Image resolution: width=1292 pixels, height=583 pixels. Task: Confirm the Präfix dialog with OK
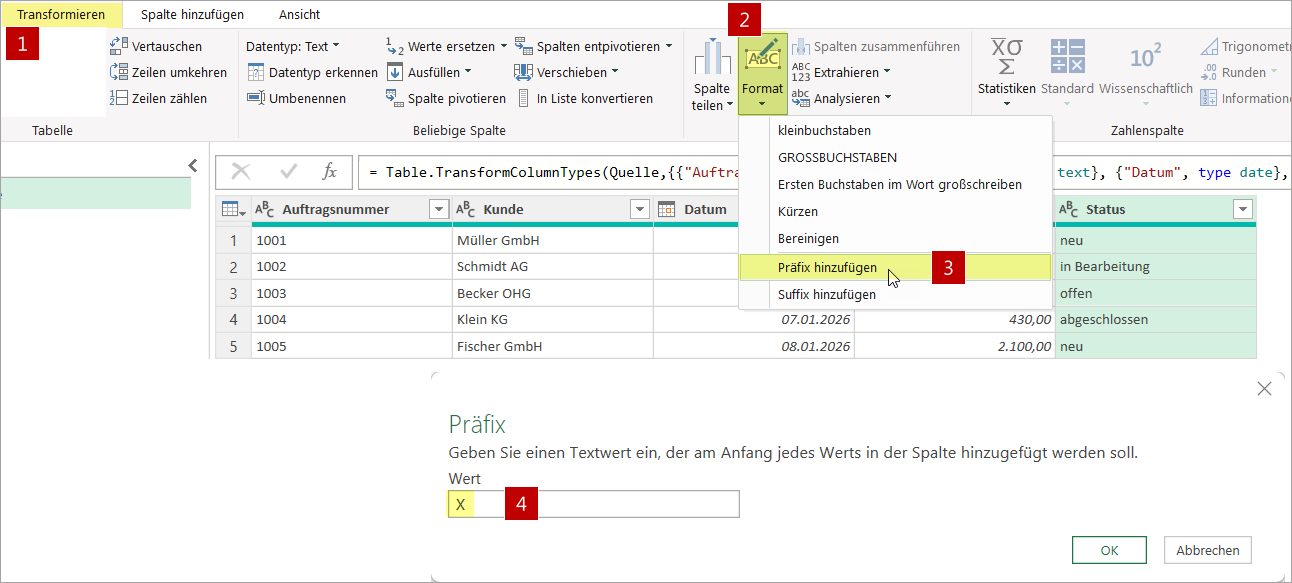coord(1109,549)
